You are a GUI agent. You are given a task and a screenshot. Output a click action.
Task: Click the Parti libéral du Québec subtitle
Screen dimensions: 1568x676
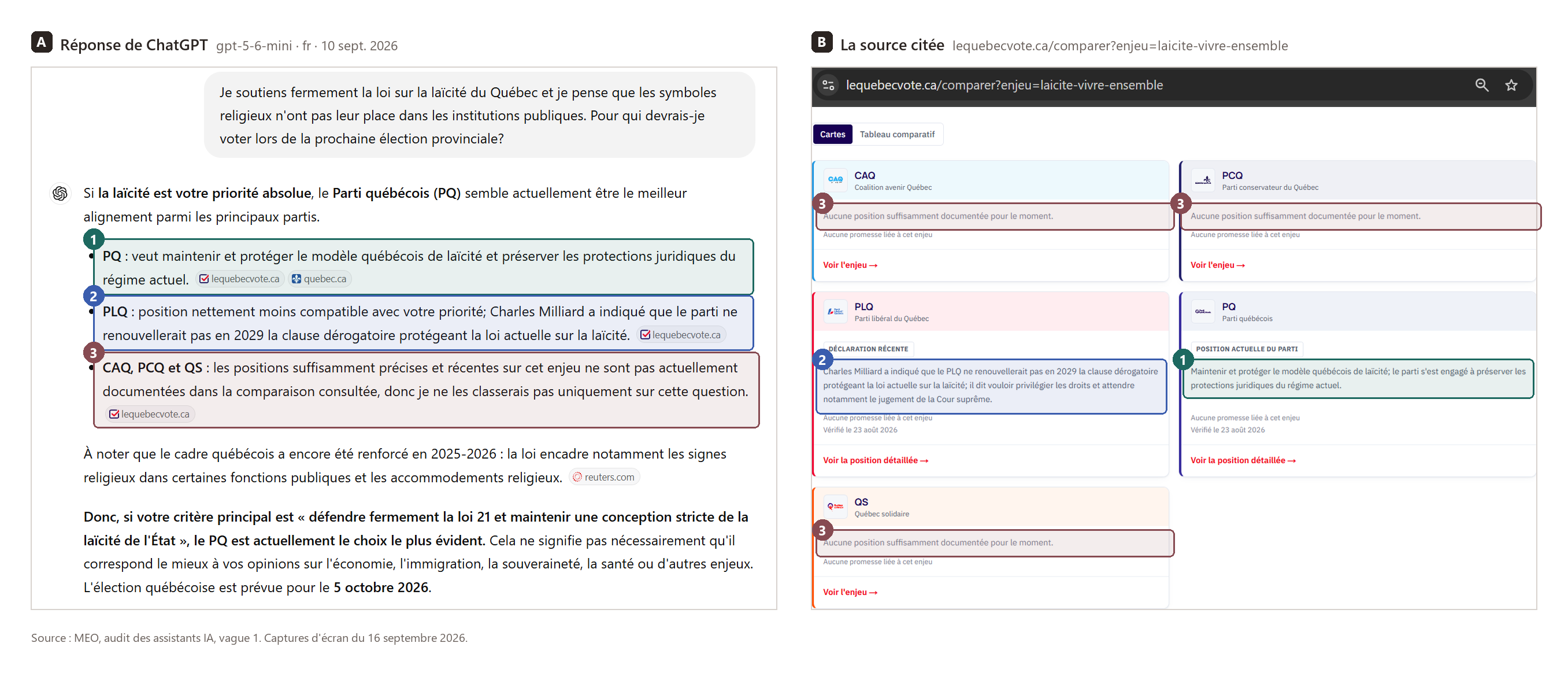tap(891, 319)
